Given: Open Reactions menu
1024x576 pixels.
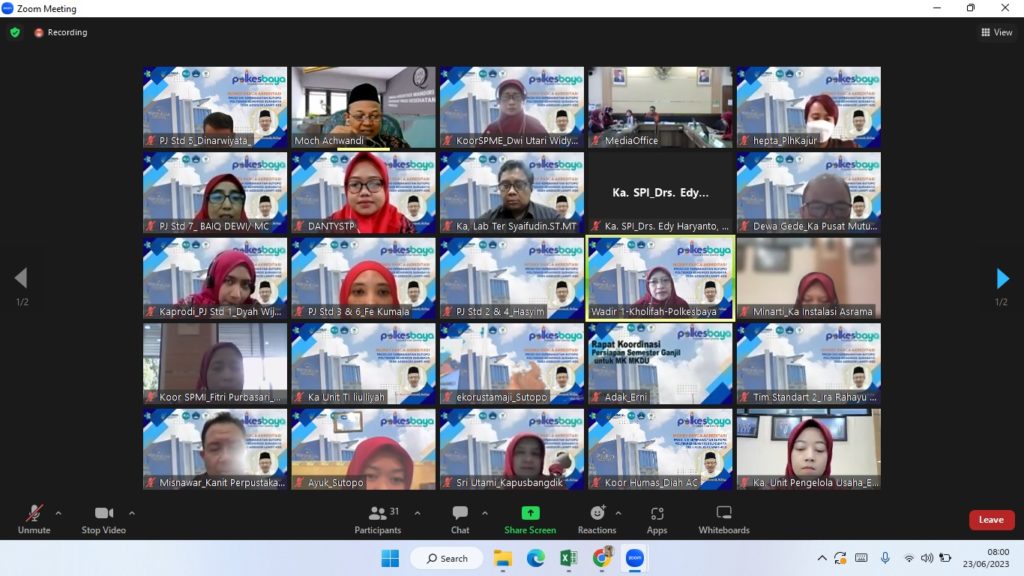Looking at the screenshot, I should (x=597, y=520).
